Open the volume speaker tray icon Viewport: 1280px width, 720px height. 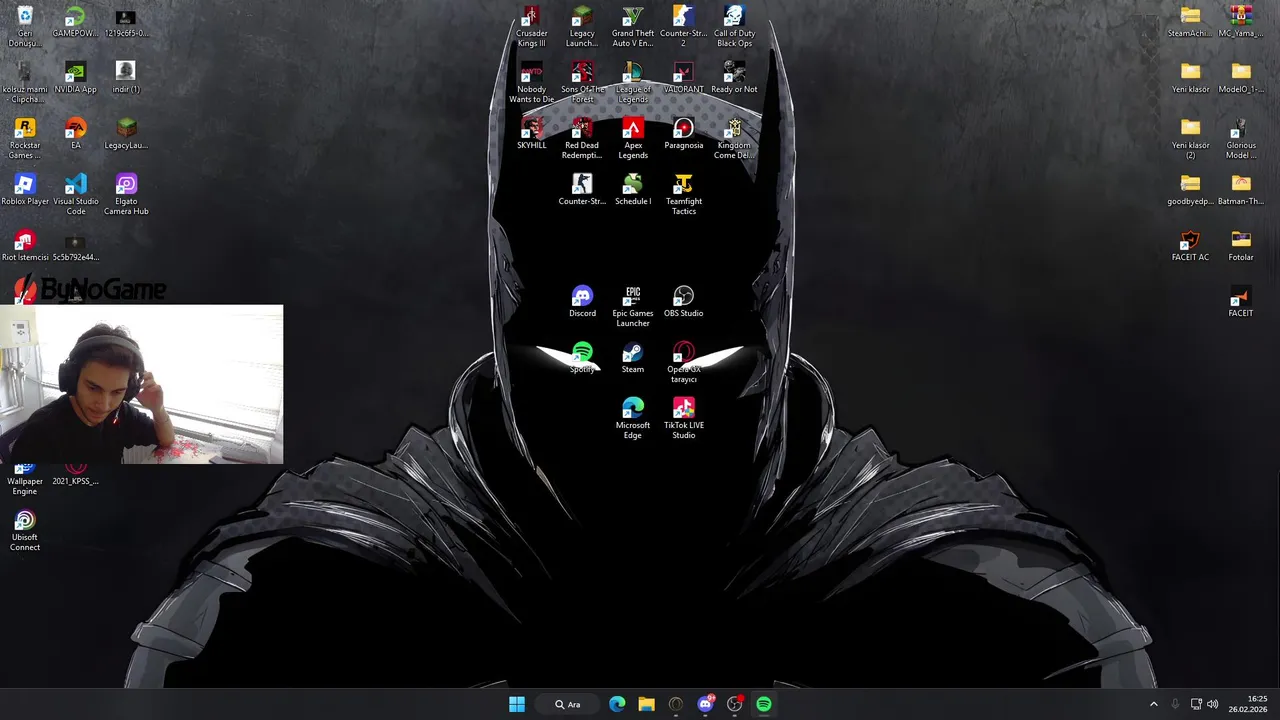[x=1213, y=704]
